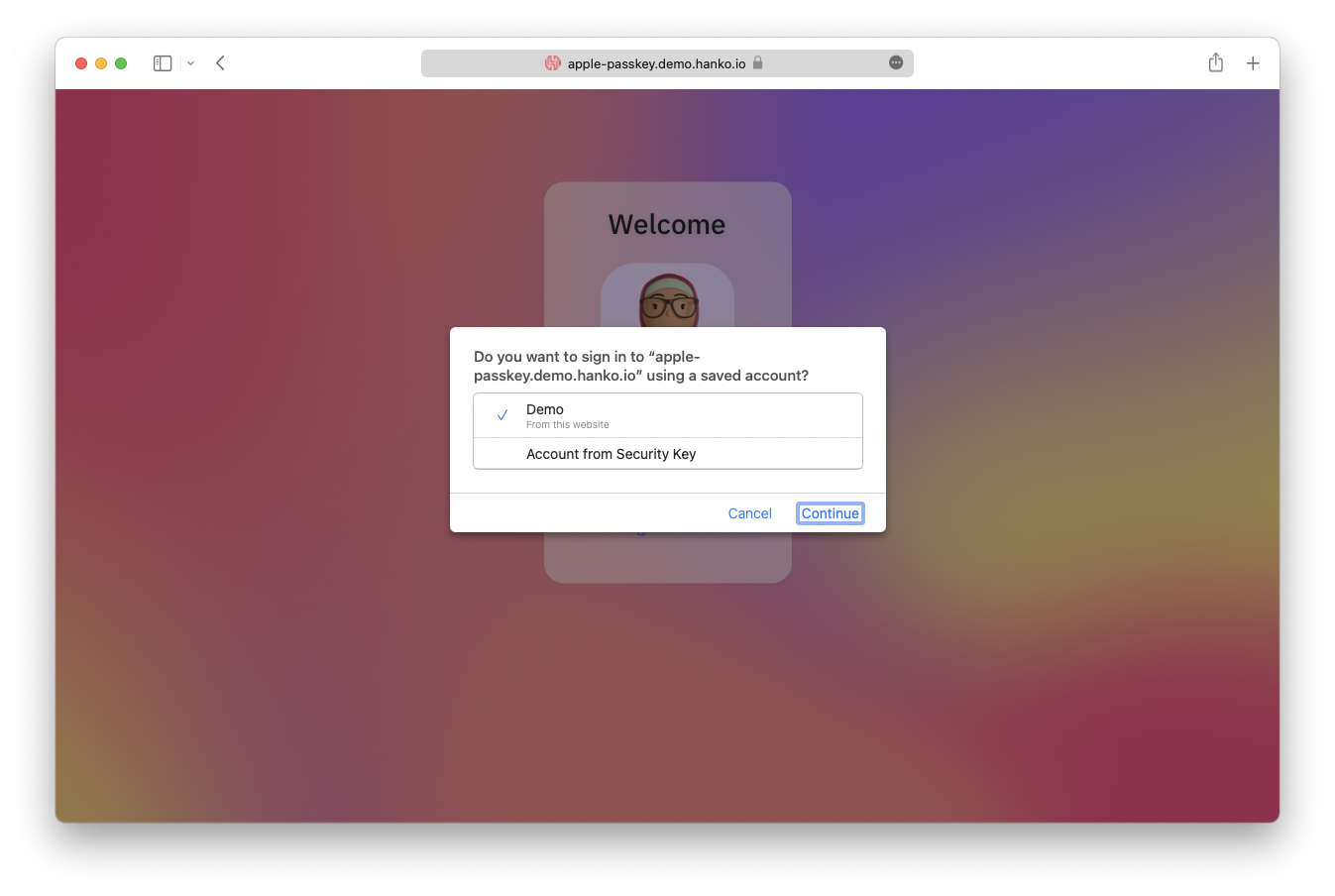Open the sidebar tab group dropdown chevron
This screenshot has width=1335, height=896.
pos(190,63)
